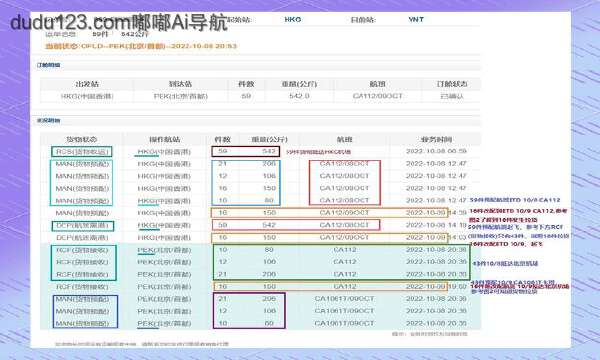
Task: Click the 出发站 column header in booking table
Action: pos(87,84)
